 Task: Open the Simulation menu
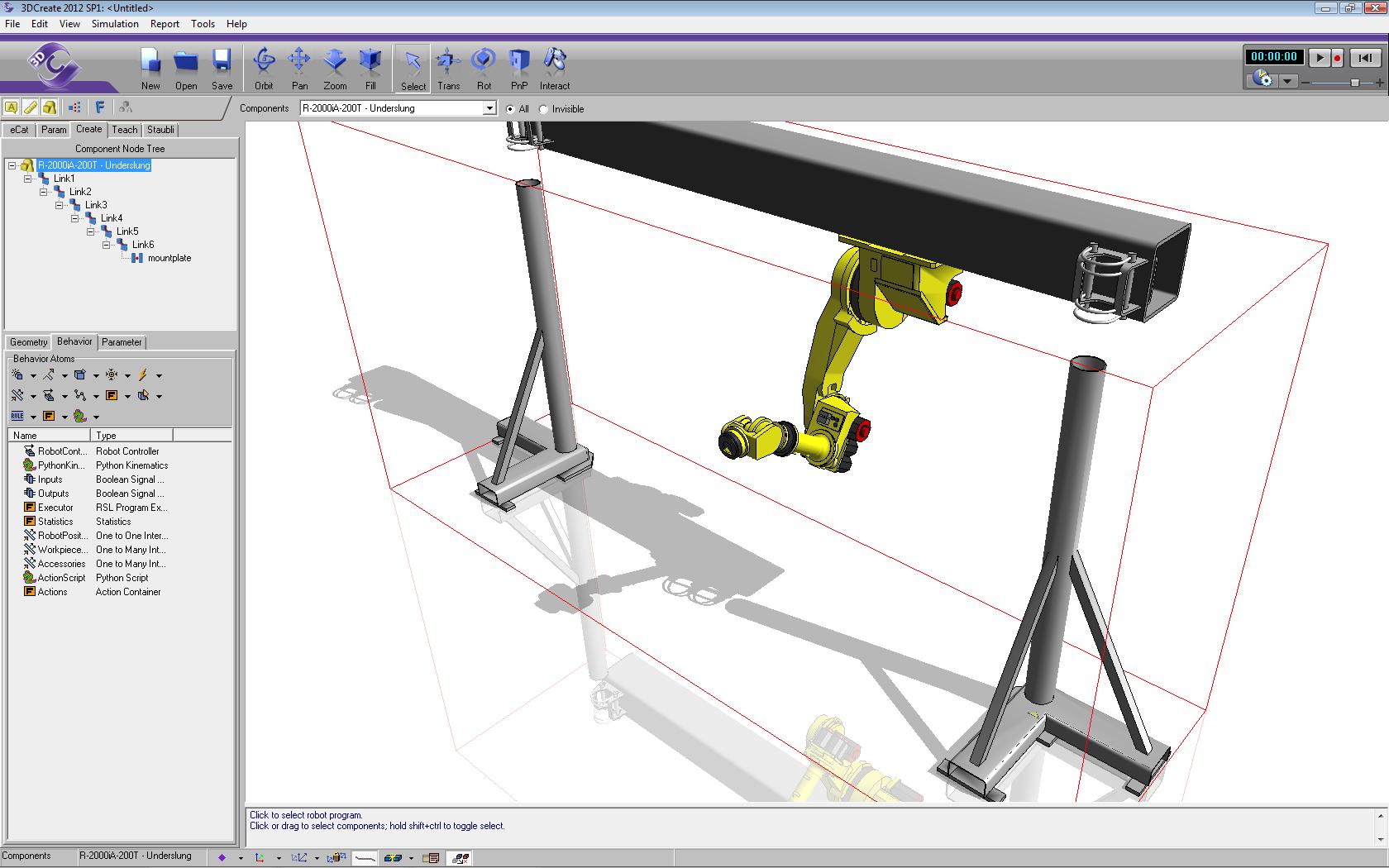coord(115,24)
